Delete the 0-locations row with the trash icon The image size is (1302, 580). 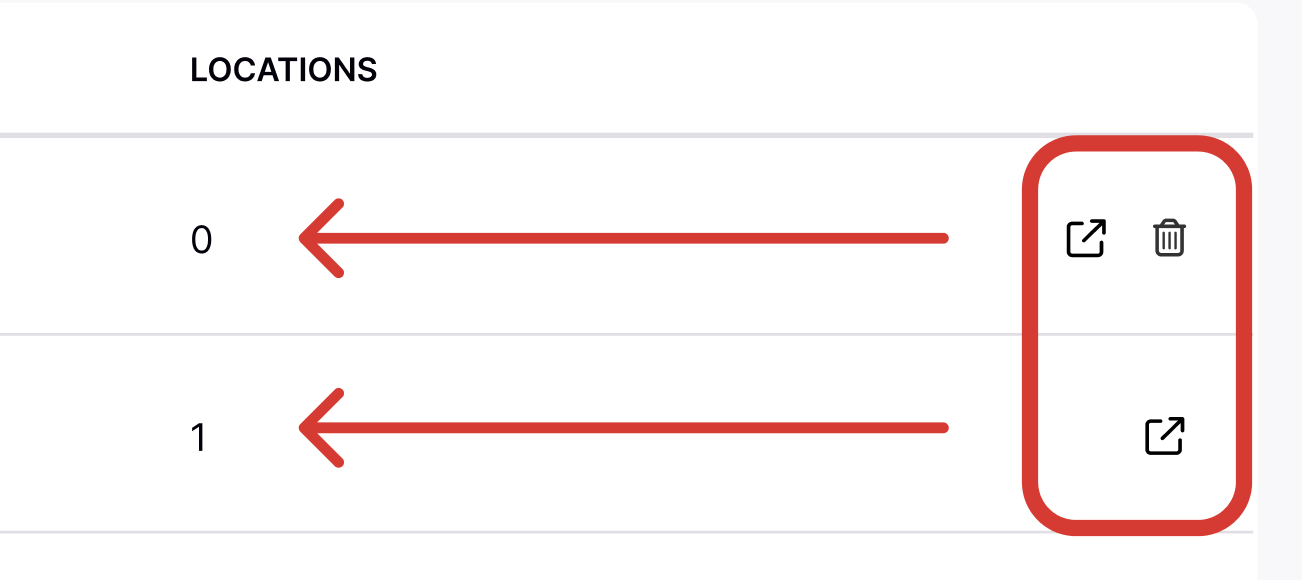click(x=1169, y=239)
